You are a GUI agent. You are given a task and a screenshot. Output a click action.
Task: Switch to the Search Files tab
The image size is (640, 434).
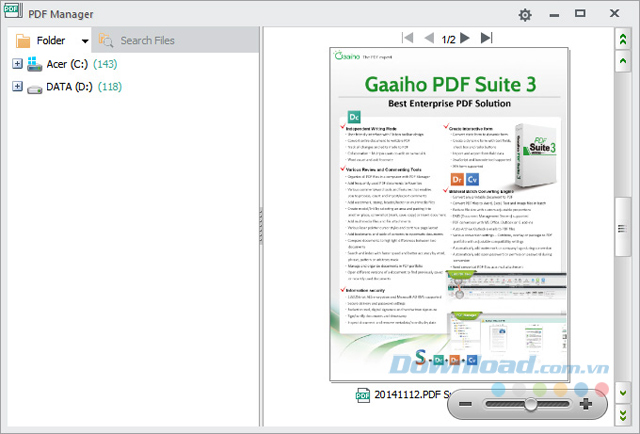coord(175,40)
